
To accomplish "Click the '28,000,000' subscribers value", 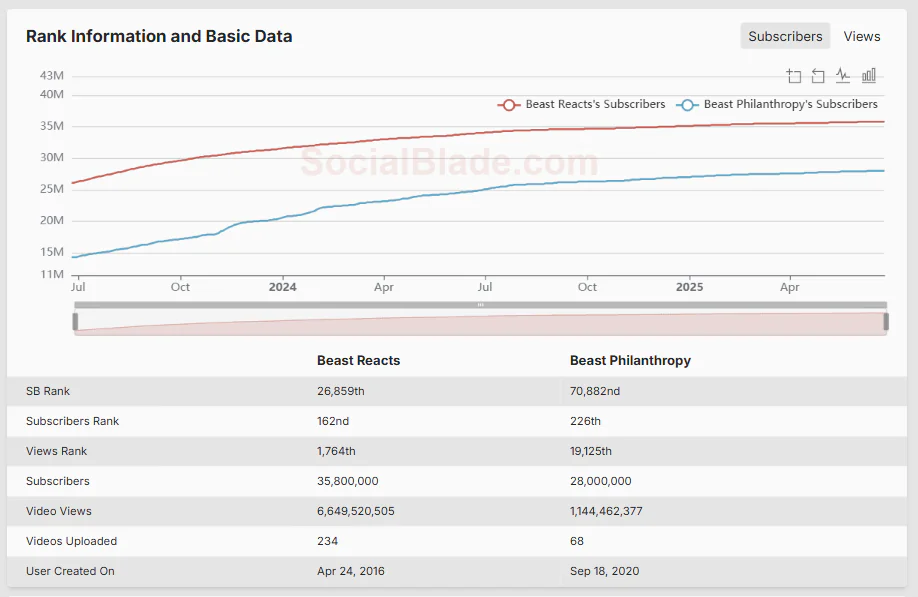I will pos(601,481).
